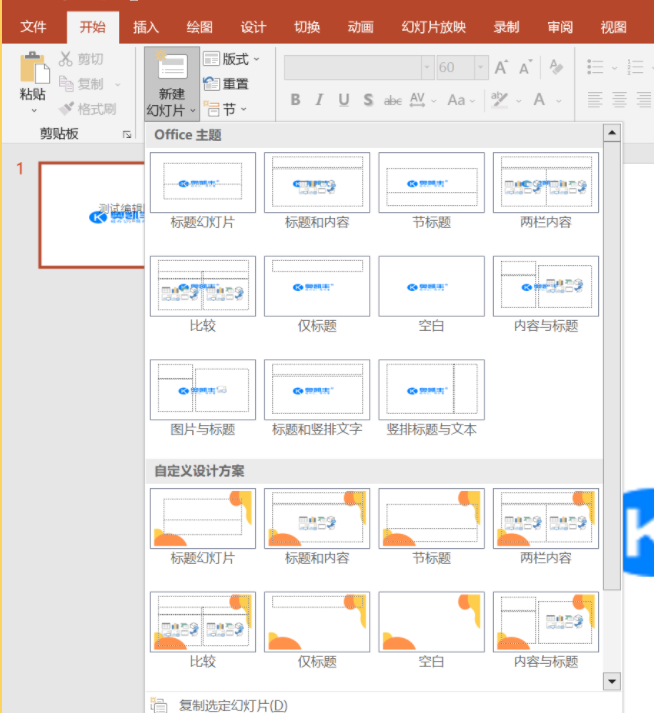The height and width of the screenshot is (713, 654).
Task: Open the font name dropdown arrow
Action: coord(427,67)
